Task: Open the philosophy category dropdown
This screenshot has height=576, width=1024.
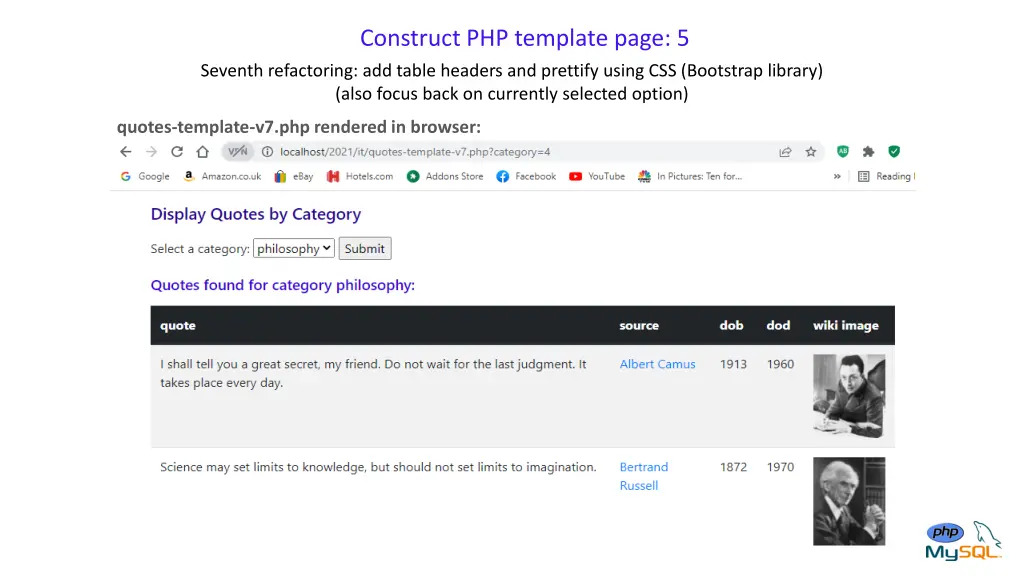Action: 293,249
